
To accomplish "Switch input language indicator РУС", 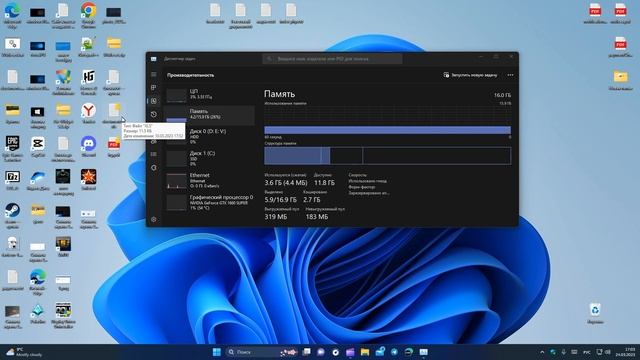I will 587,352.
